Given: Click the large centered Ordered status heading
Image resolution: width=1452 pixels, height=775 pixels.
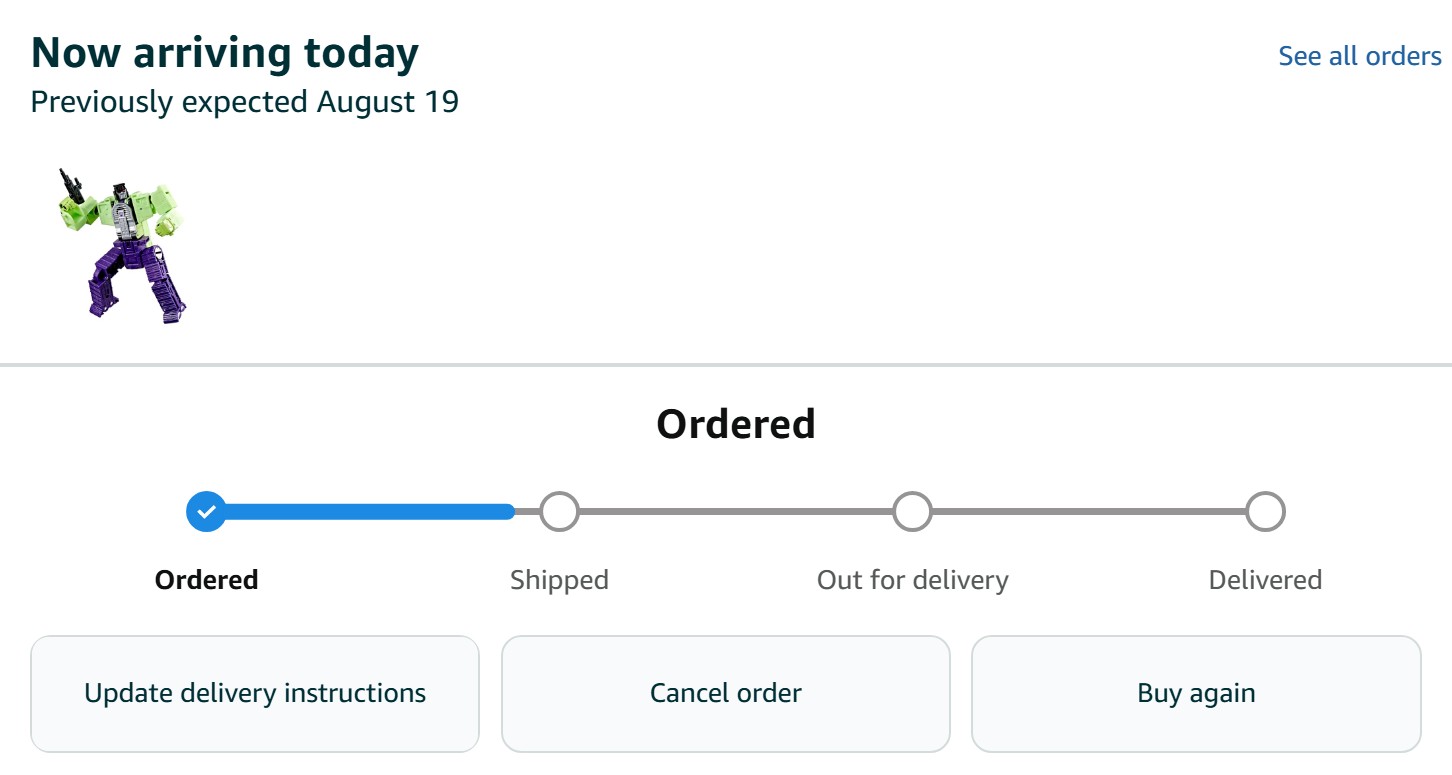Looking at the screenshot, I should coord(735,424).
